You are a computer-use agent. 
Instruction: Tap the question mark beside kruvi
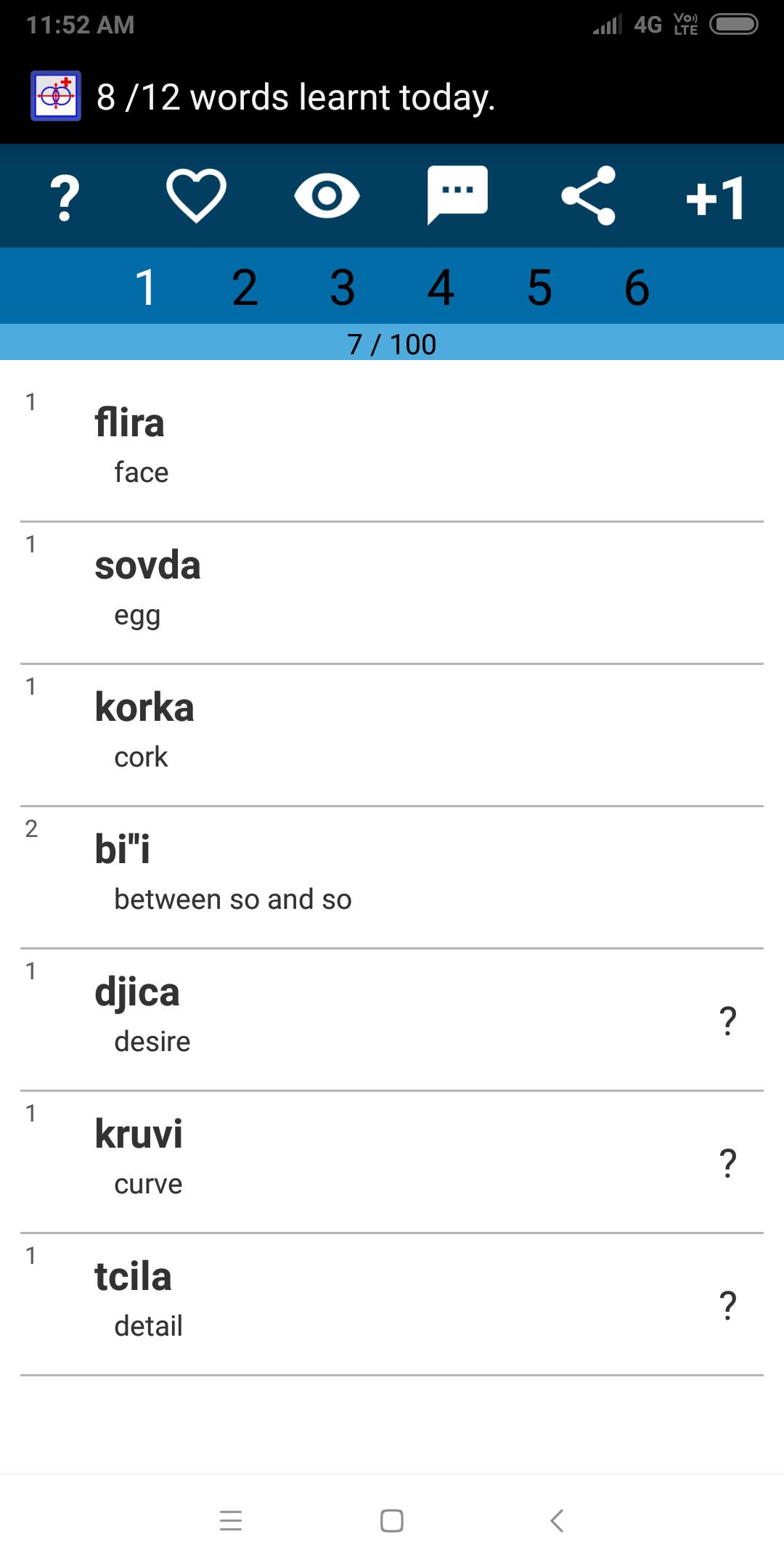coord(727,1162)
